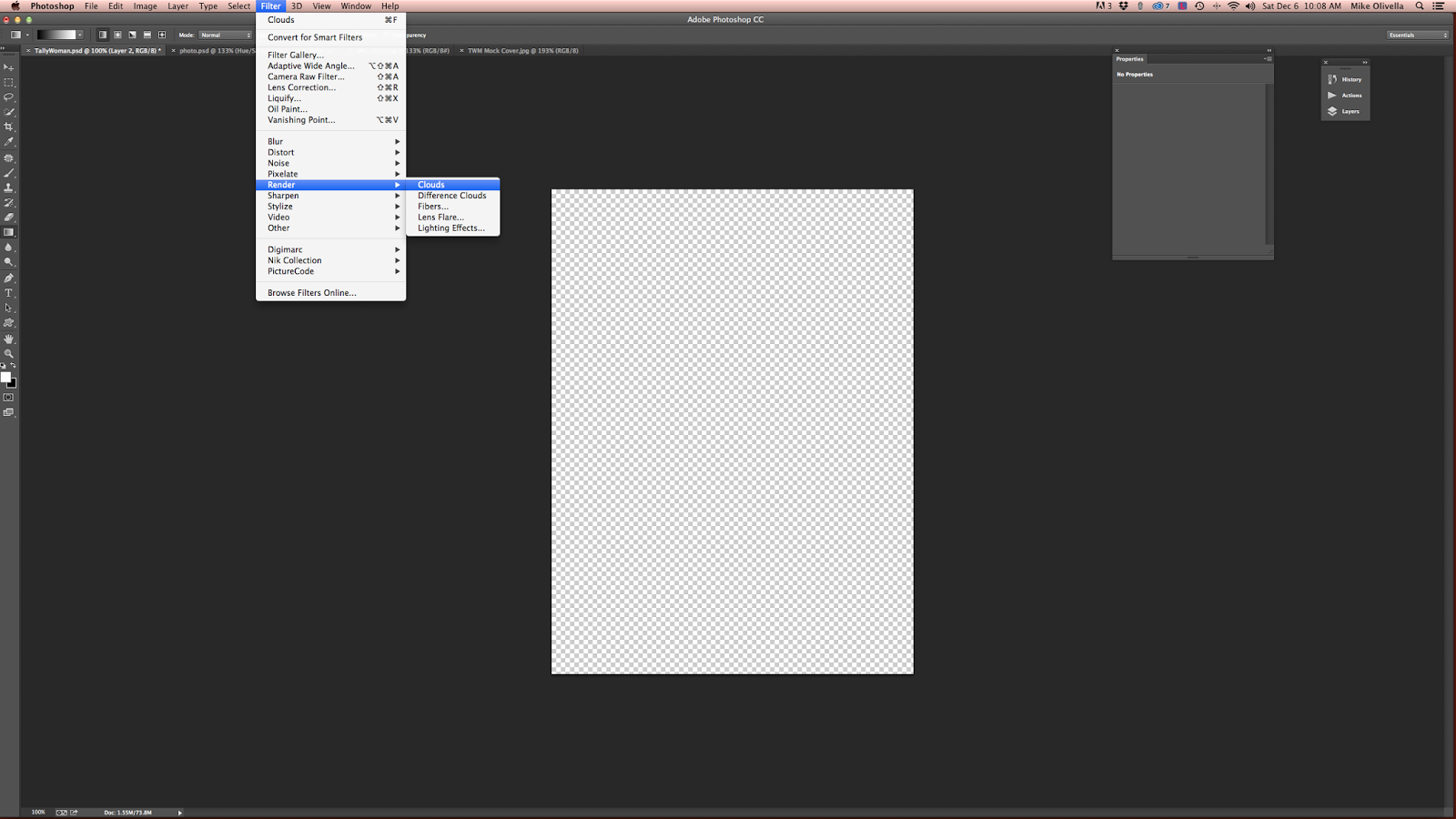Open Notification Center list icon
The image size is (1456, 819).
1439,6
